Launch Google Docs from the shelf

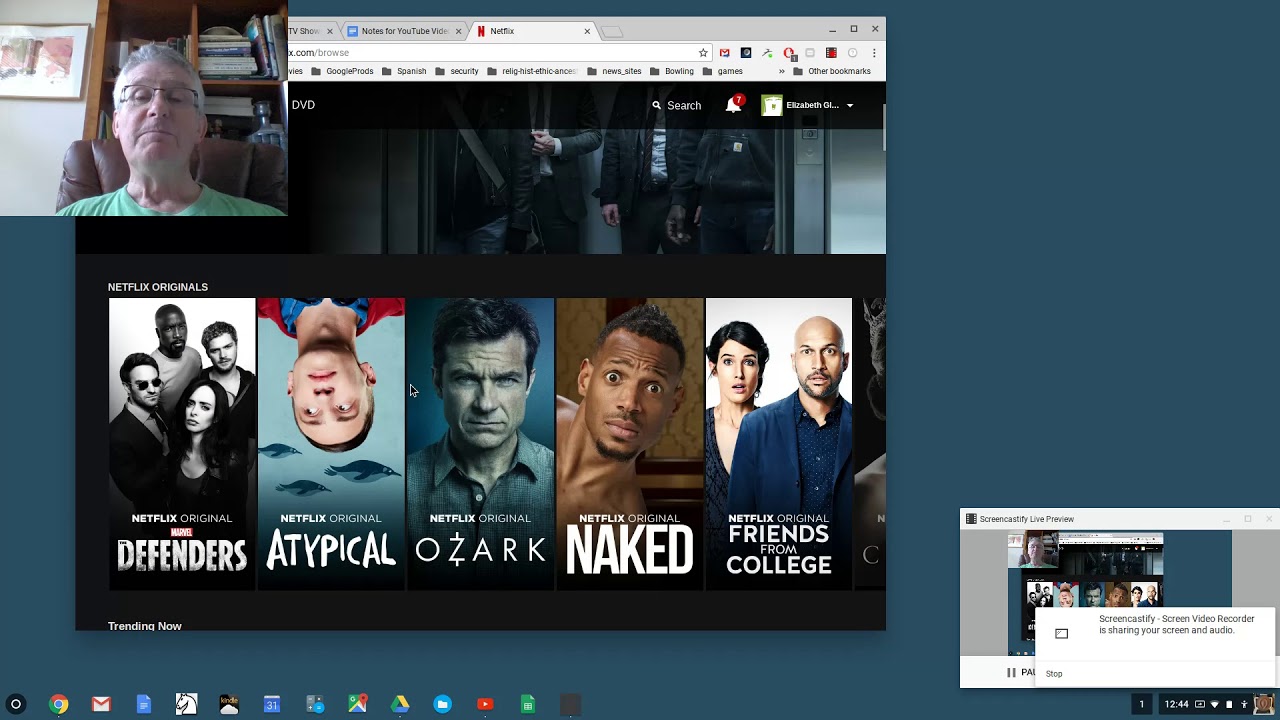coord(144,704)
